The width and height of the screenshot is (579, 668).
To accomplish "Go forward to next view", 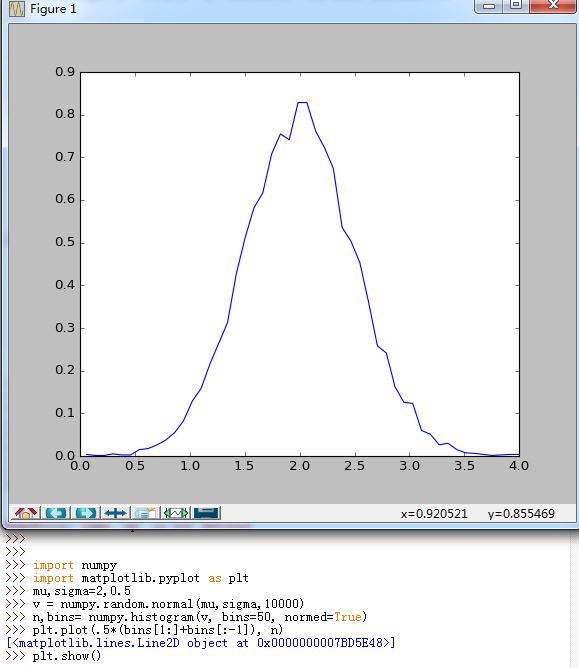I will click(x=85, y=513).
